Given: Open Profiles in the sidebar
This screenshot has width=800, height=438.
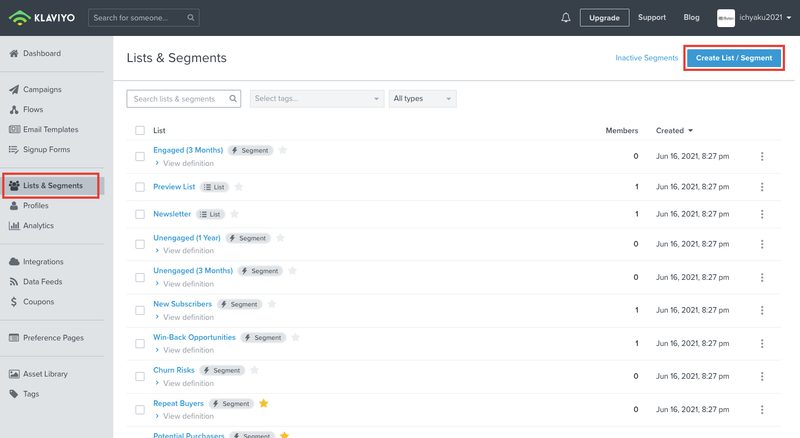Looking at the screenshot, I should 29,205.
